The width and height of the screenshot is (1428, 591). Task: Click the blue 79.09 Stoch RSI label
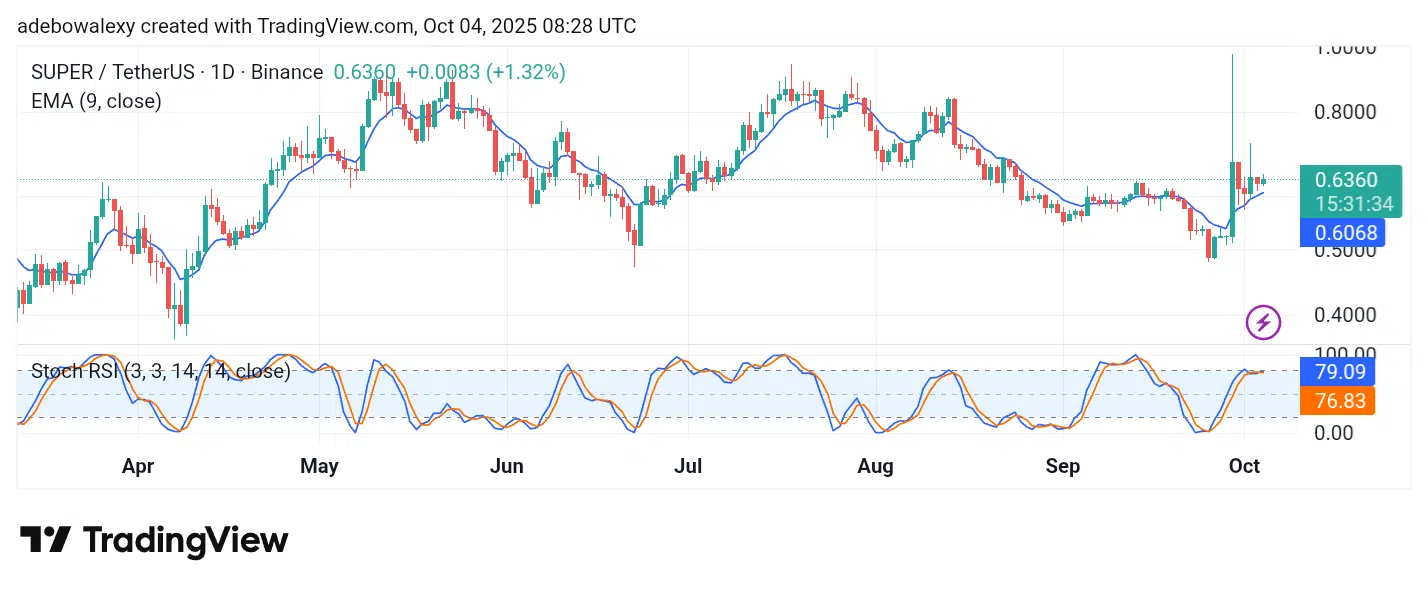1336,372
